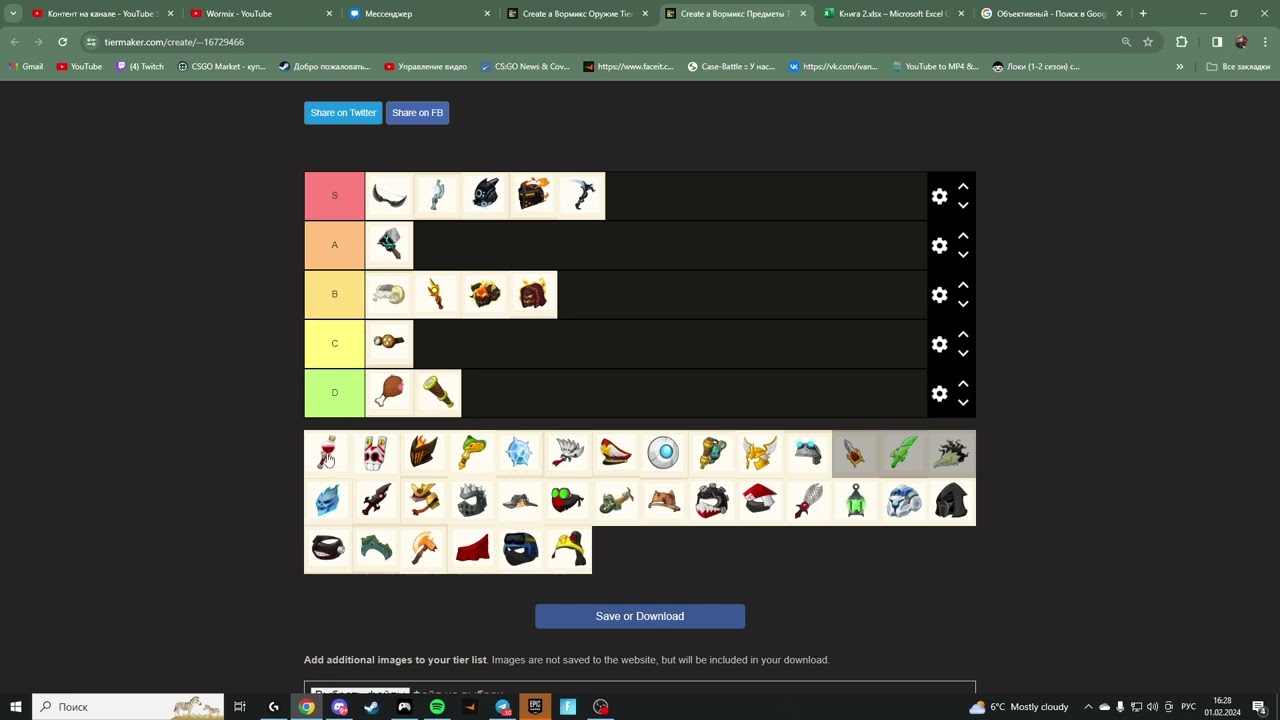The width and height of the screenshot is (1280, 720).
Task: Move tier D row down
Action: 963,402
